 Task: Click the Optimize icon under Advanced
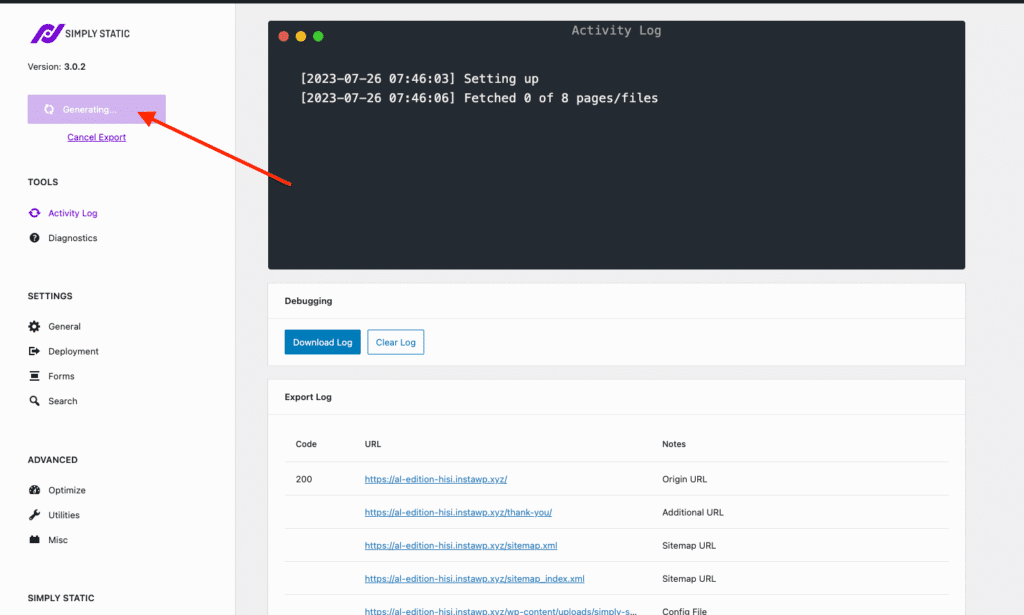(x=33, y=490)
